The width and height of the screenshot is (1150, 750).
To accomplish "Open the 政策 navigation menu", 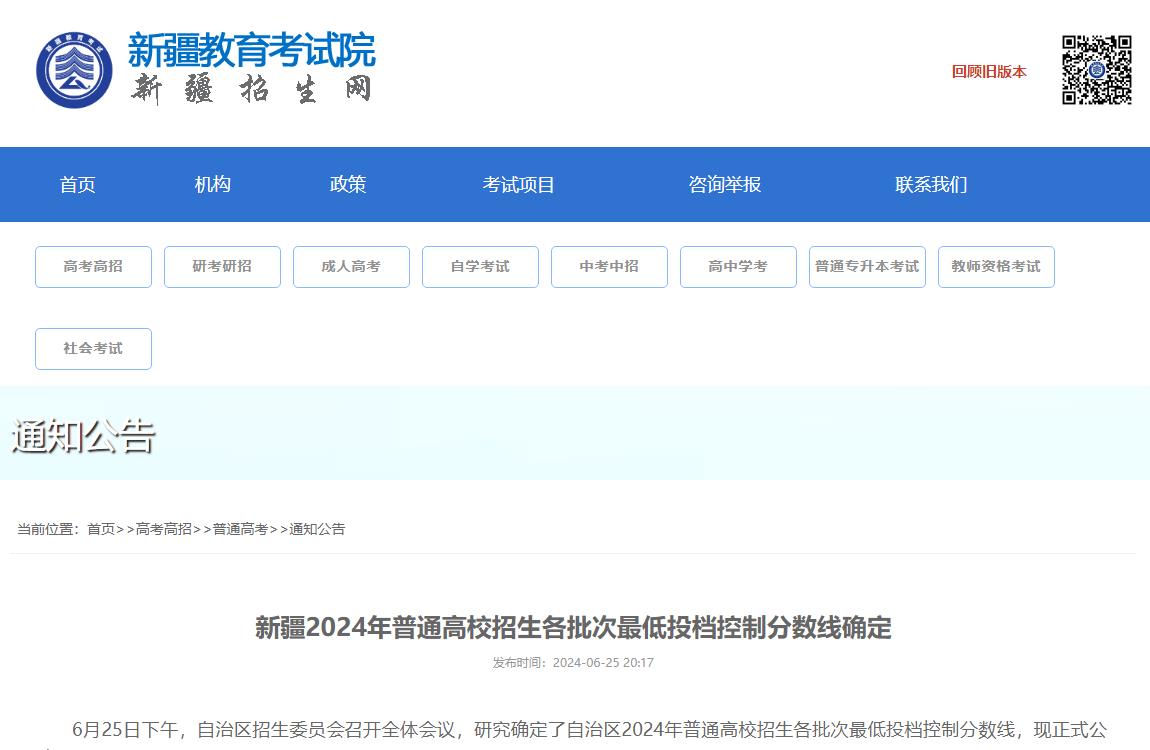I will point(348,184).
